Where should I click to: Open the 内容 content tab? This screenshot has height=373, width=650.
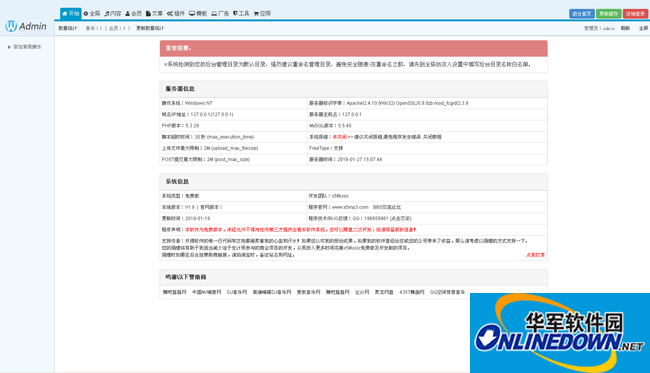113,14
